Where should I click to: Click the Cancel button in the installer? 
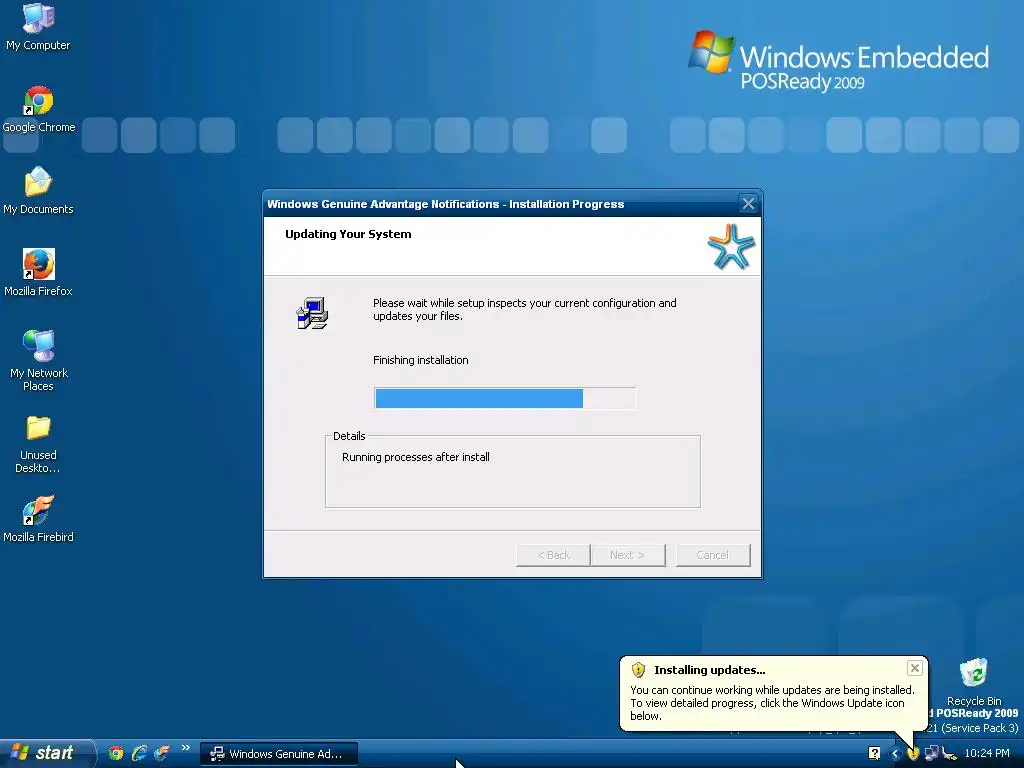[x=712, y=555]
